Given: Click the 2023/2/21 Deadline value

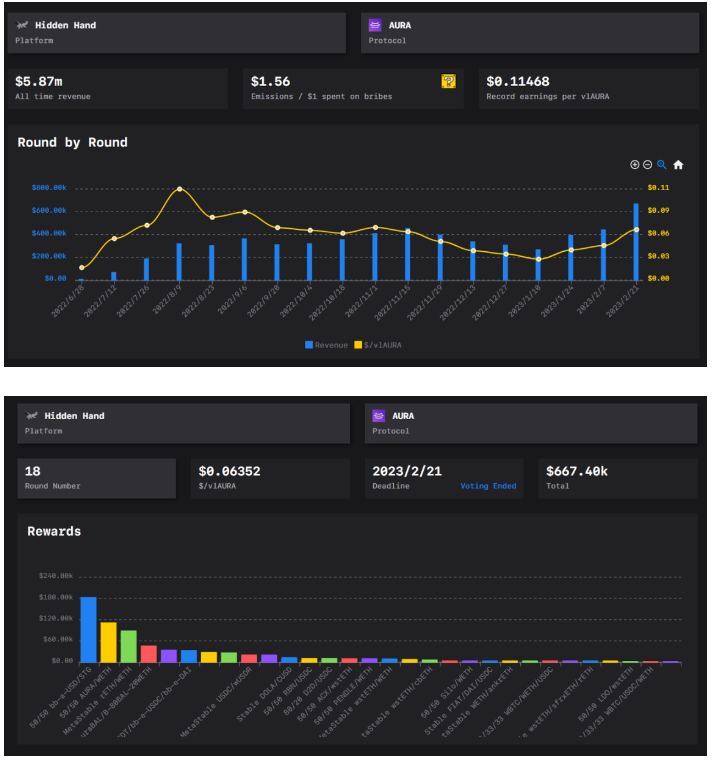Looking at the screenshot, I should [x=407, y=471].
